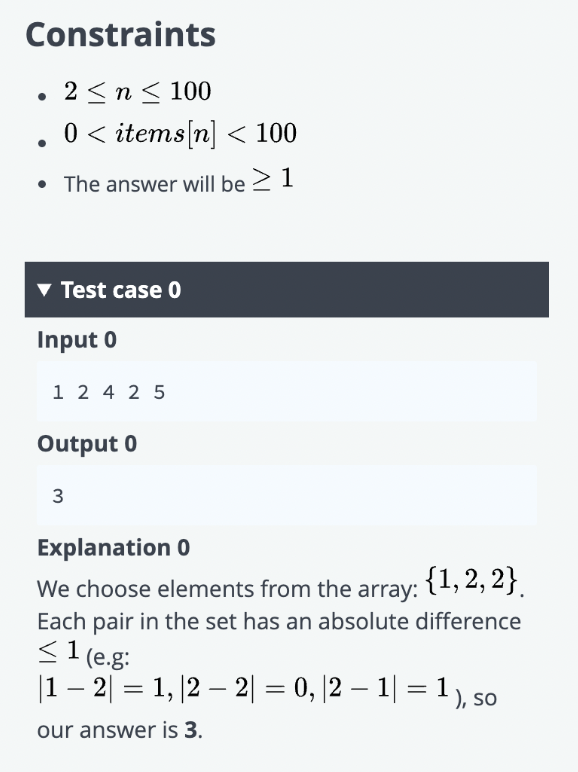
Task: Click 'We choose elements from the array' text
Action: (x=227, y=589)
